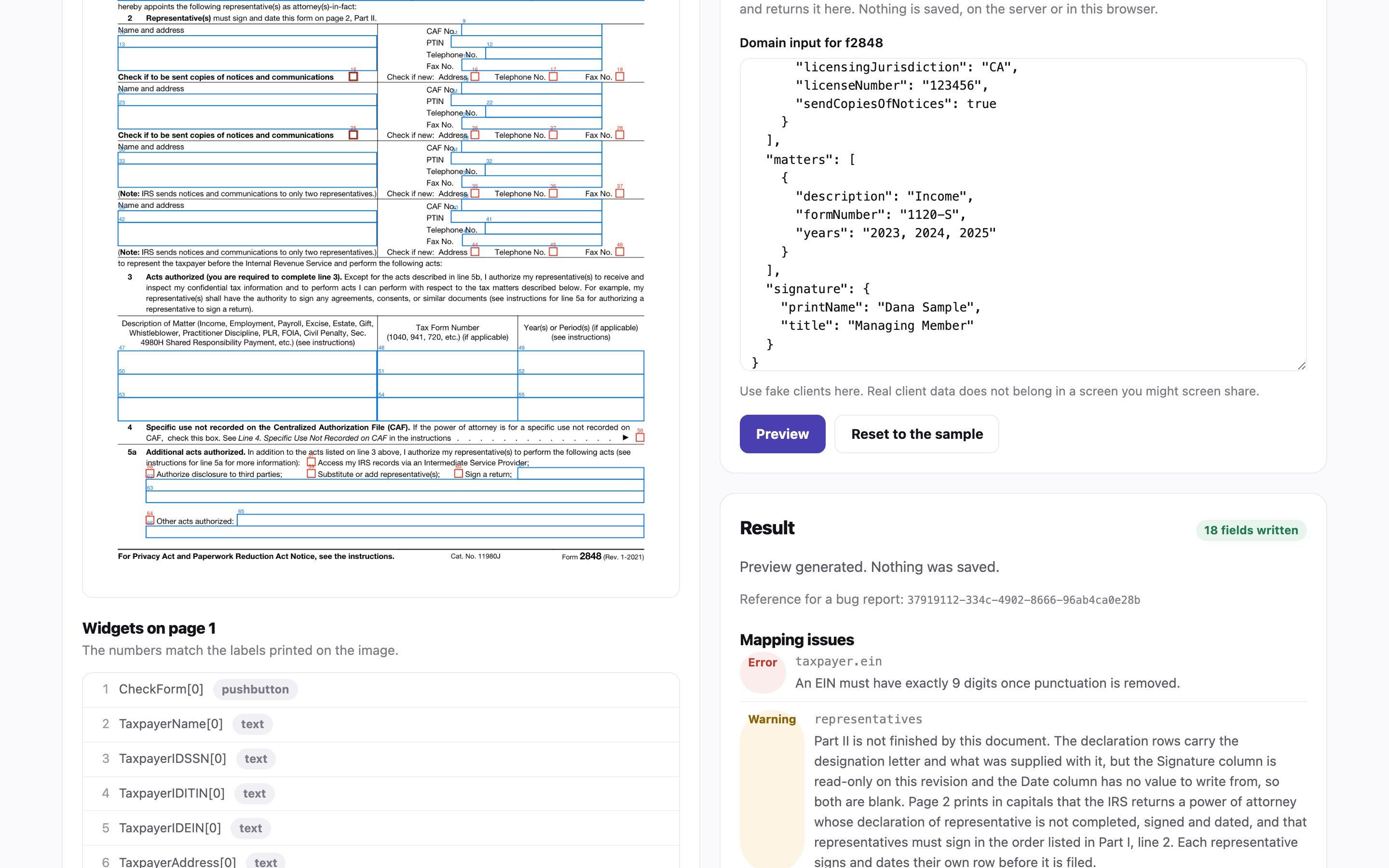1389x868 pixels.
Task: Click first Tax Form Number row field
Action: [447, 362]
